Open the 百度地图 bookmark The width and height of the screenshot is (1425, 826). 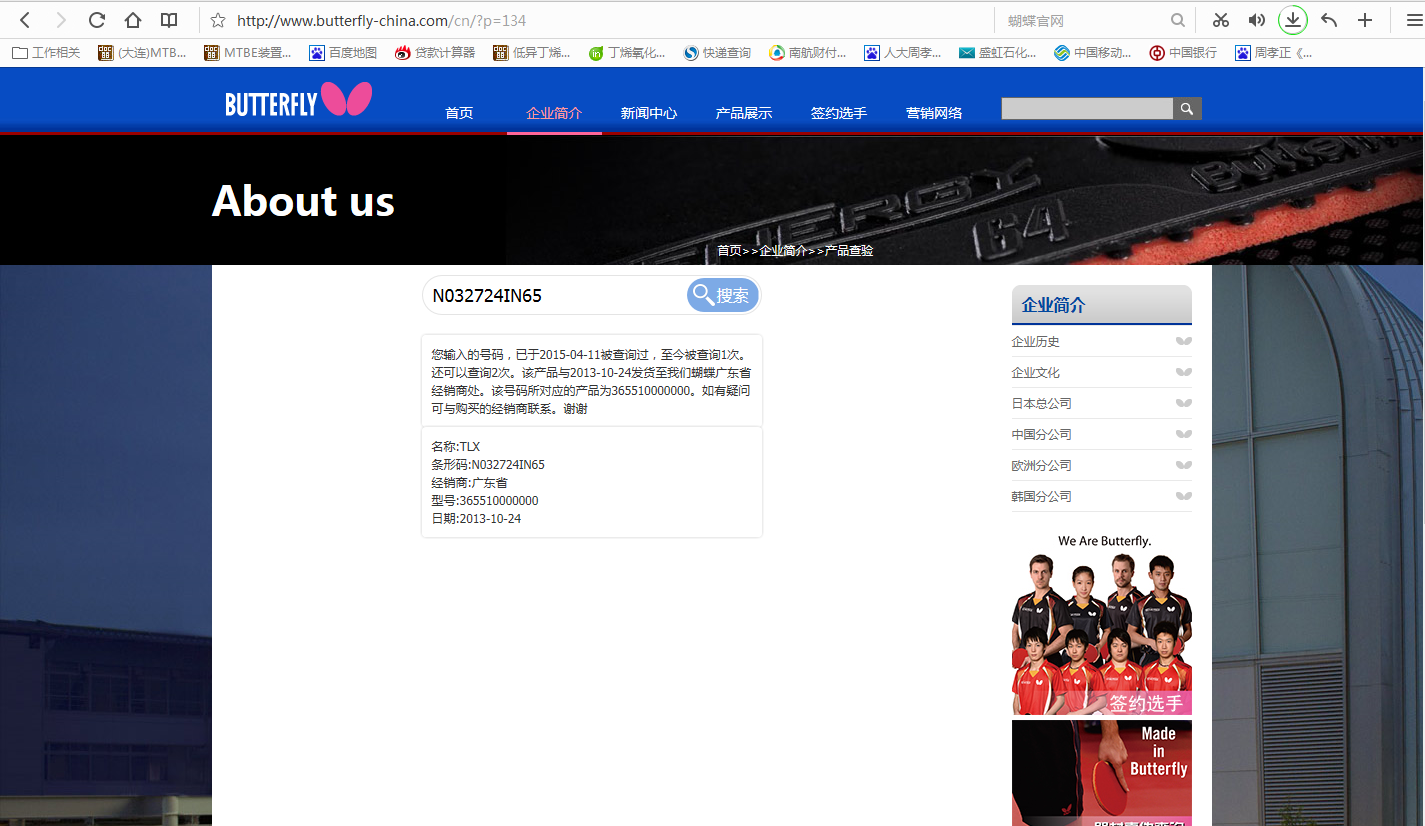pos(343,53)
